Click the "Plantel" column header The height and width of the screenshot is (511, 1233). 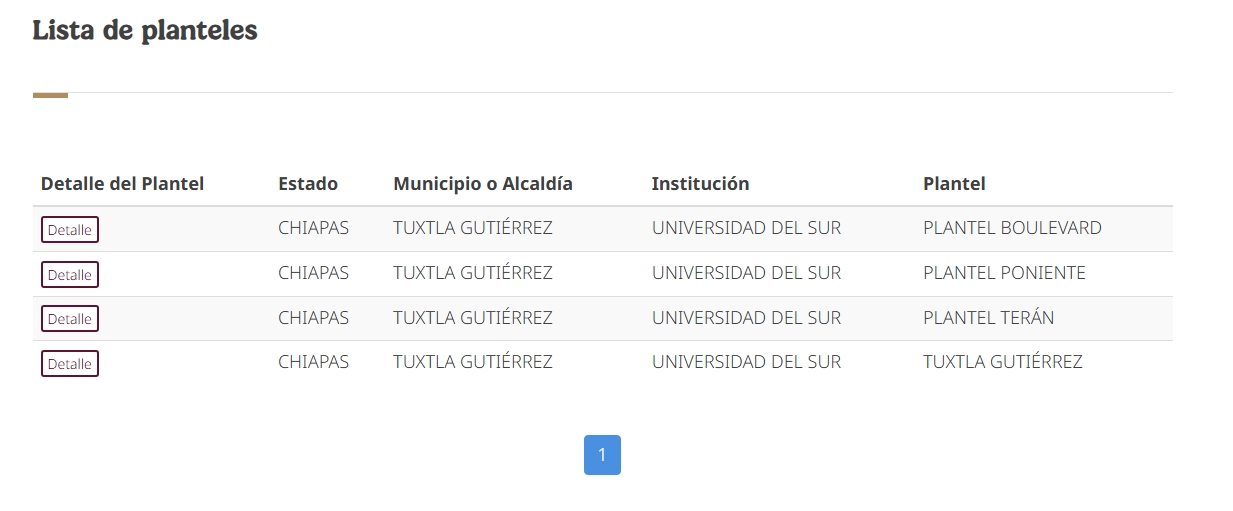(x=954, y=184)
